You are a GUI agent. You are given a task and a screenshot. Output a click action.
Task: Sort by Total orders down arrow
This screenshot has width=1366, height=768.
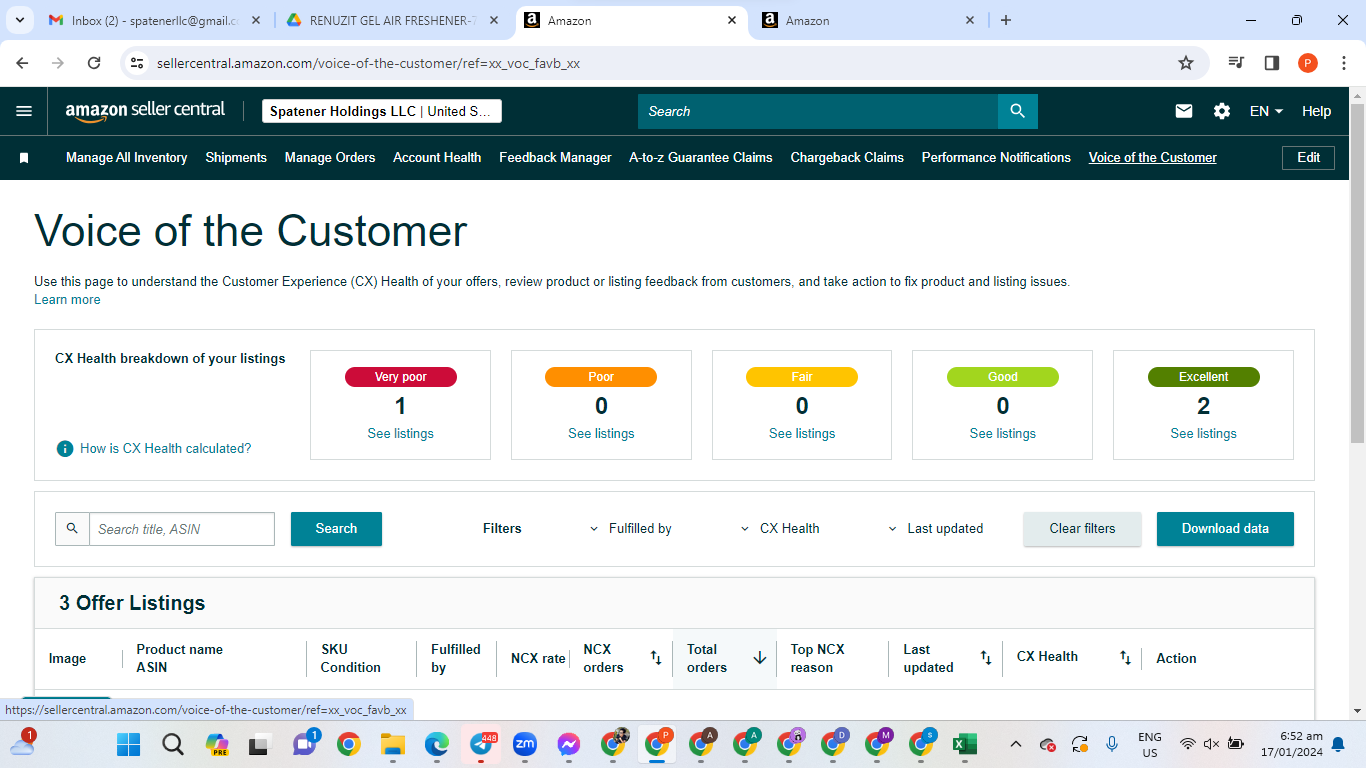[760, 658]
